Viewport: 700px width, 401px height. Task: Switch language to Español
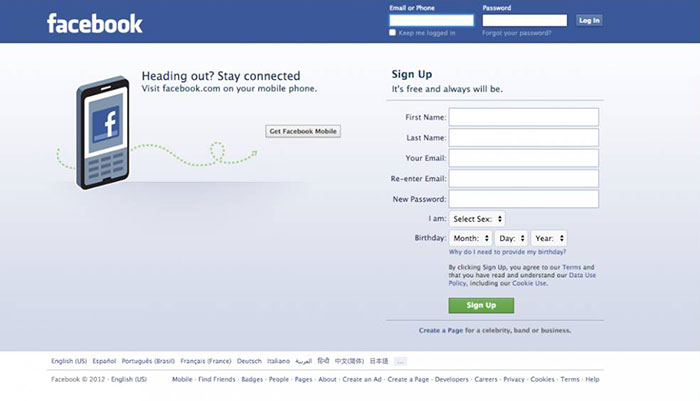tap(104, 361)
